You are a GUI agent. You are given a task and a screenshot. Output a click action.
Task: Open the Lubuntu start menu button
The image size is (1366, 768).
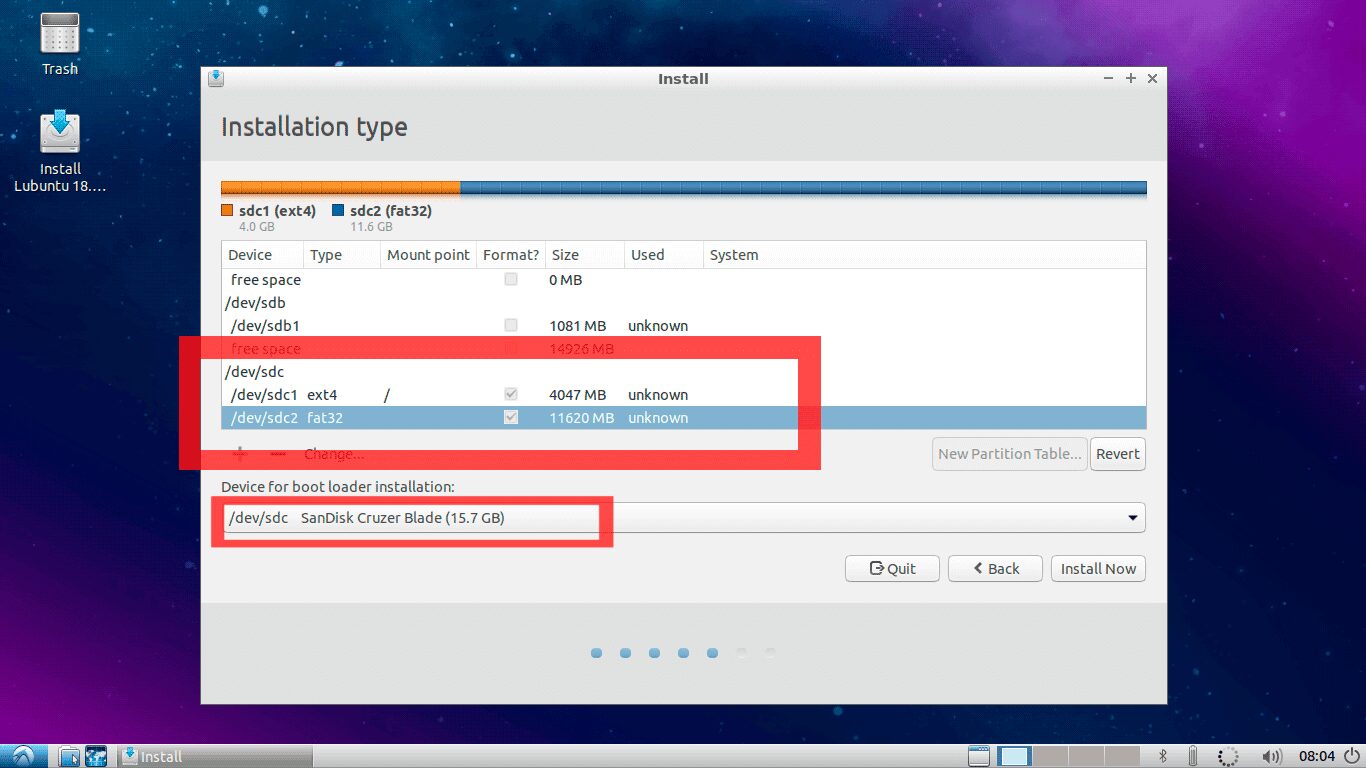coord(24,756)
